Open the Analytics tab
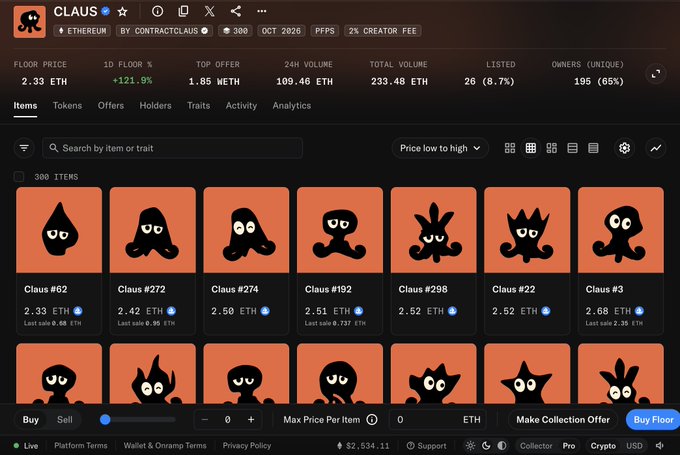The width and height of the screenshot is (680, 455). coord(291,105)
